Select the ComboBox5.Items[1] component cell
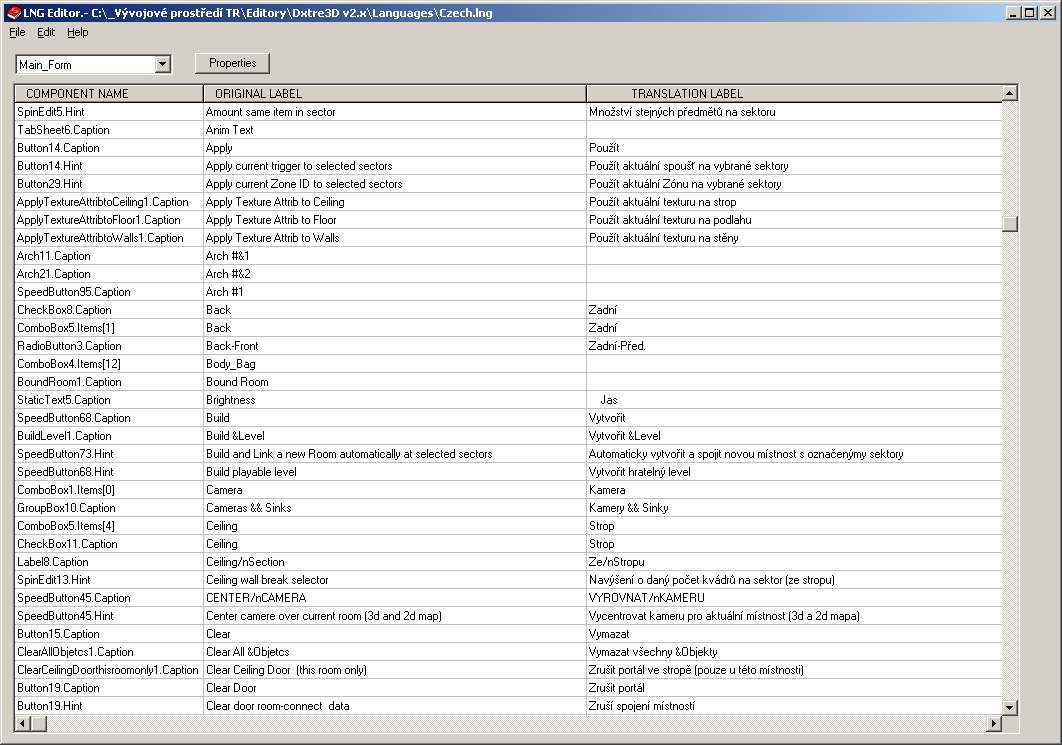1062x745 pixels. click(108, 328)
